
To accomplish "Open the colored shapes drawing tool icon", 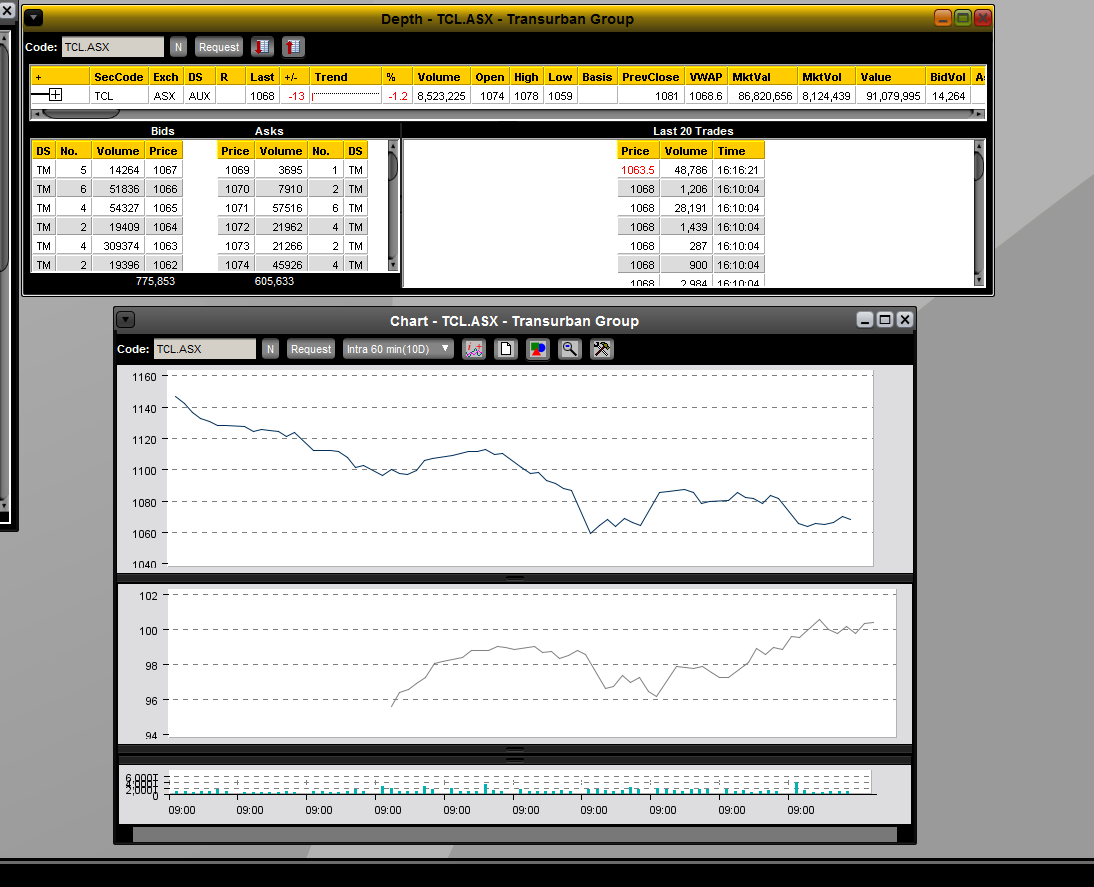I will [x=538, y=349].
